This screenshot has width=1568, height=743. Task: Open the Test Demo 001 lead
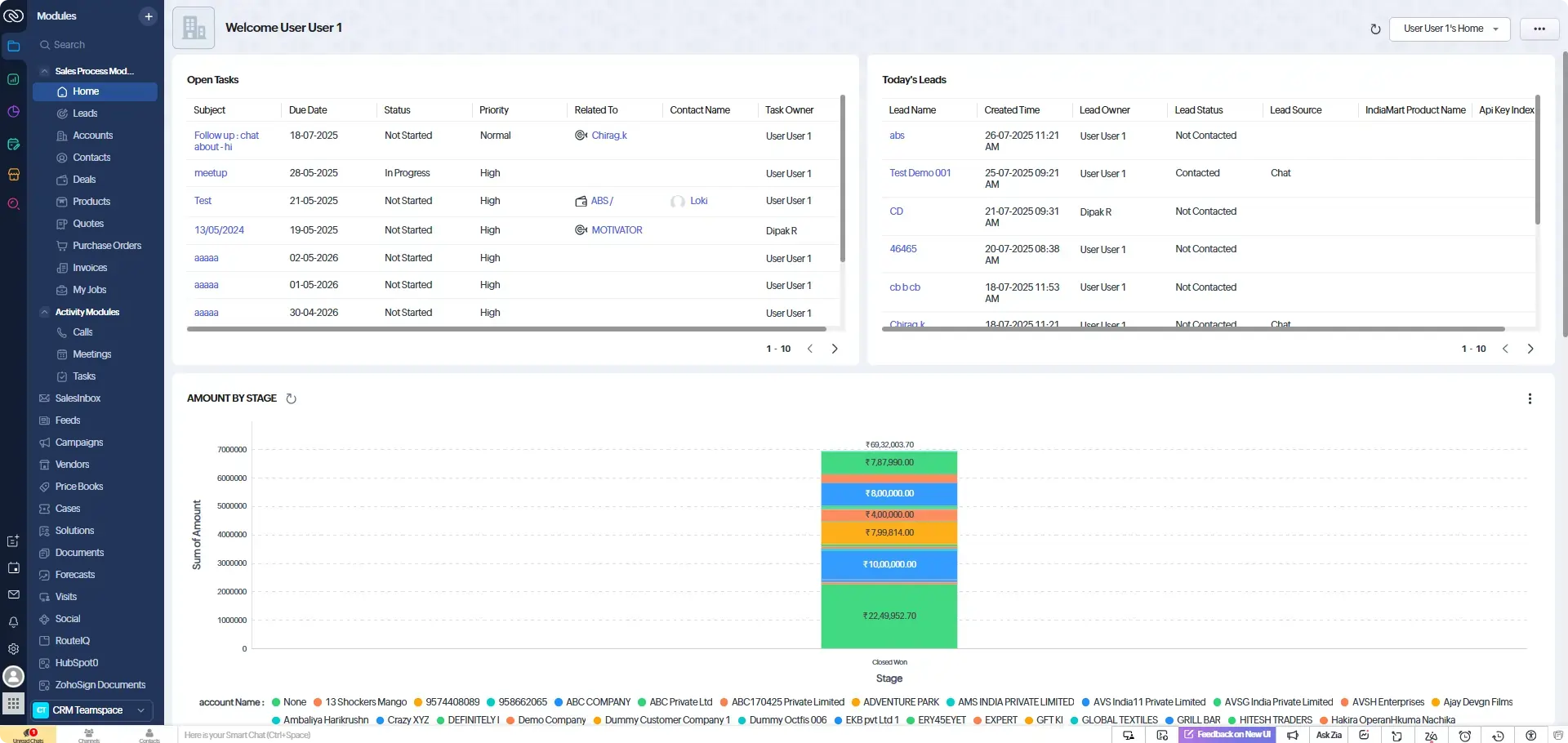click(920, 173)
